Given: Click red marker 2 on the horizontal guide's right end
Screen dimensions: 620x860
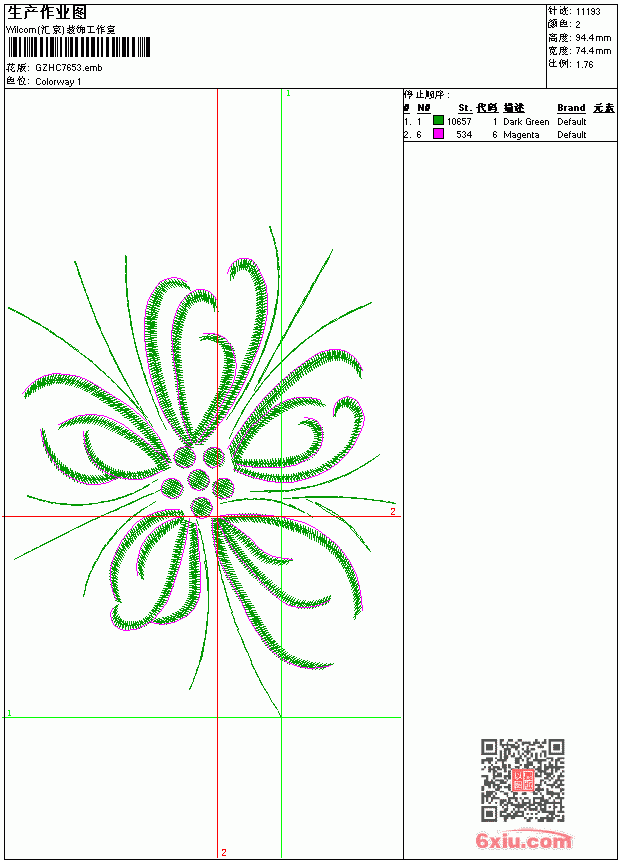Looking at the screenshot, I should [393, 511].
